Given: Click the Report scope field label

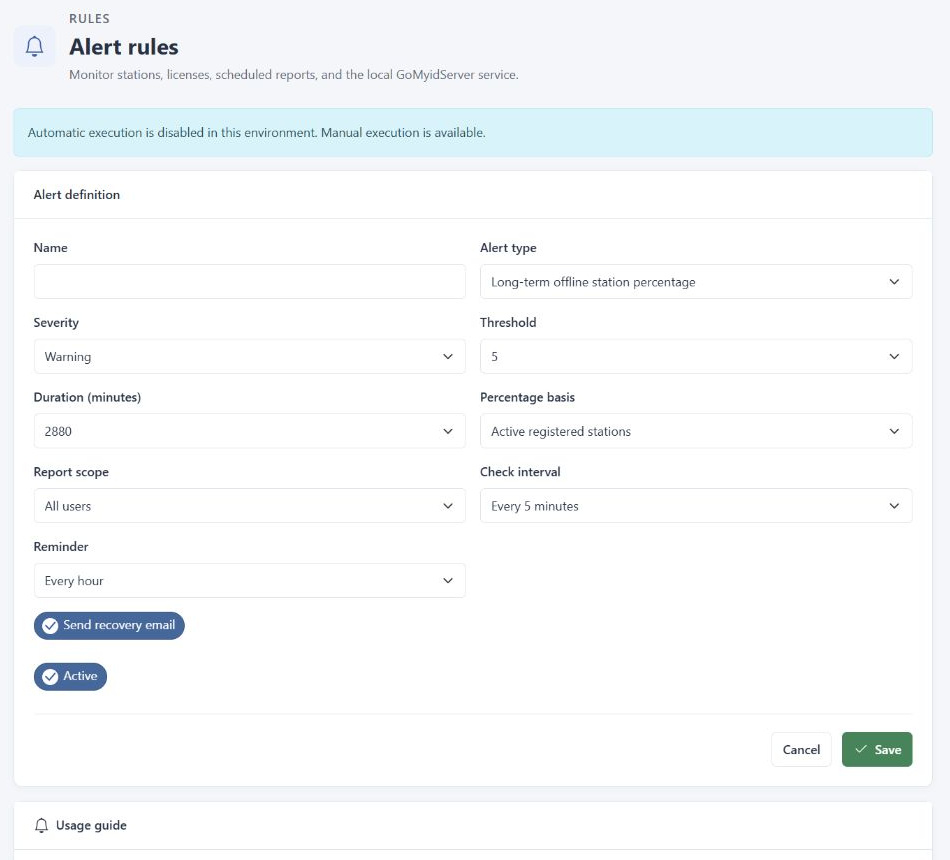Looking at the screenshot, I should coord(71,472).
